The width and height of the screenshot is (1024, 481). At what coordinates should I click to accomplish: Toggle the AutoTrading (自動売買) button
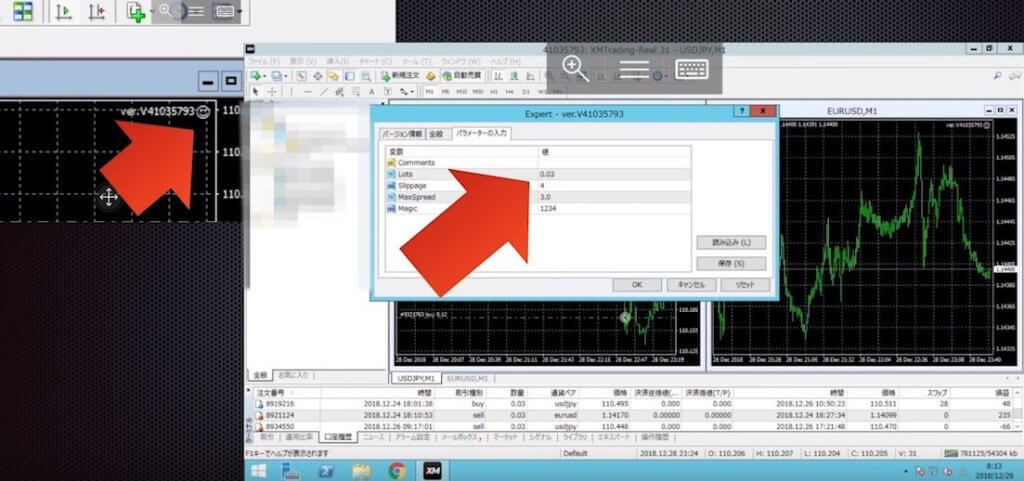click(460, 75)
